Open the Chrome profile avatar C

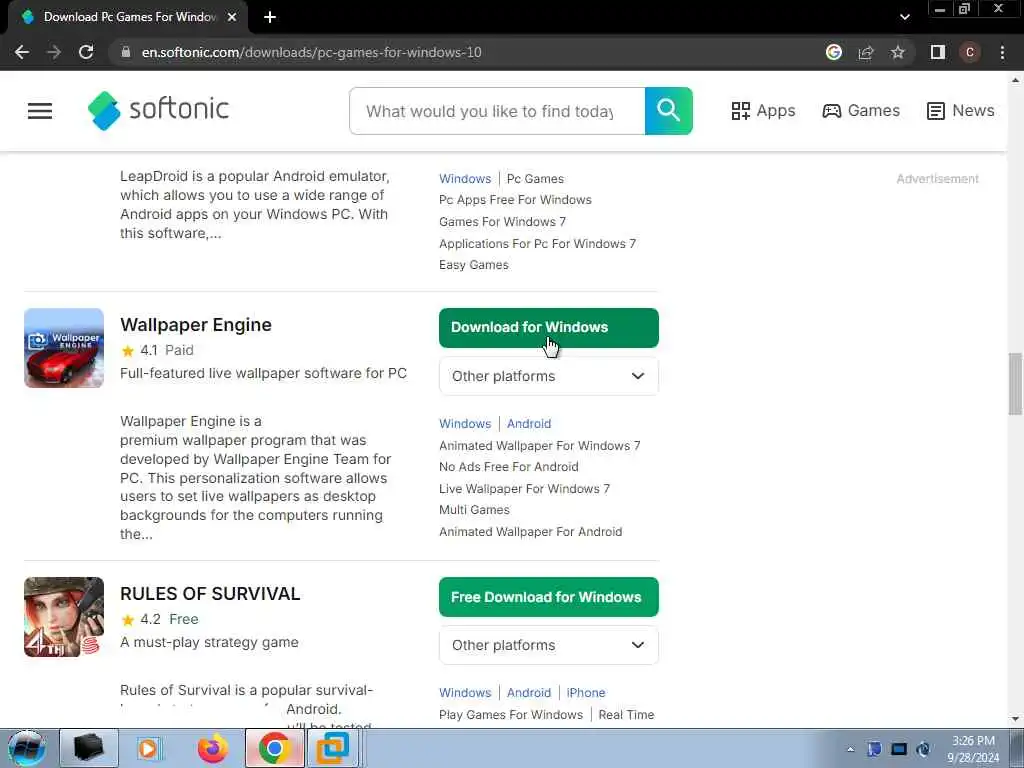click(970, 52)
